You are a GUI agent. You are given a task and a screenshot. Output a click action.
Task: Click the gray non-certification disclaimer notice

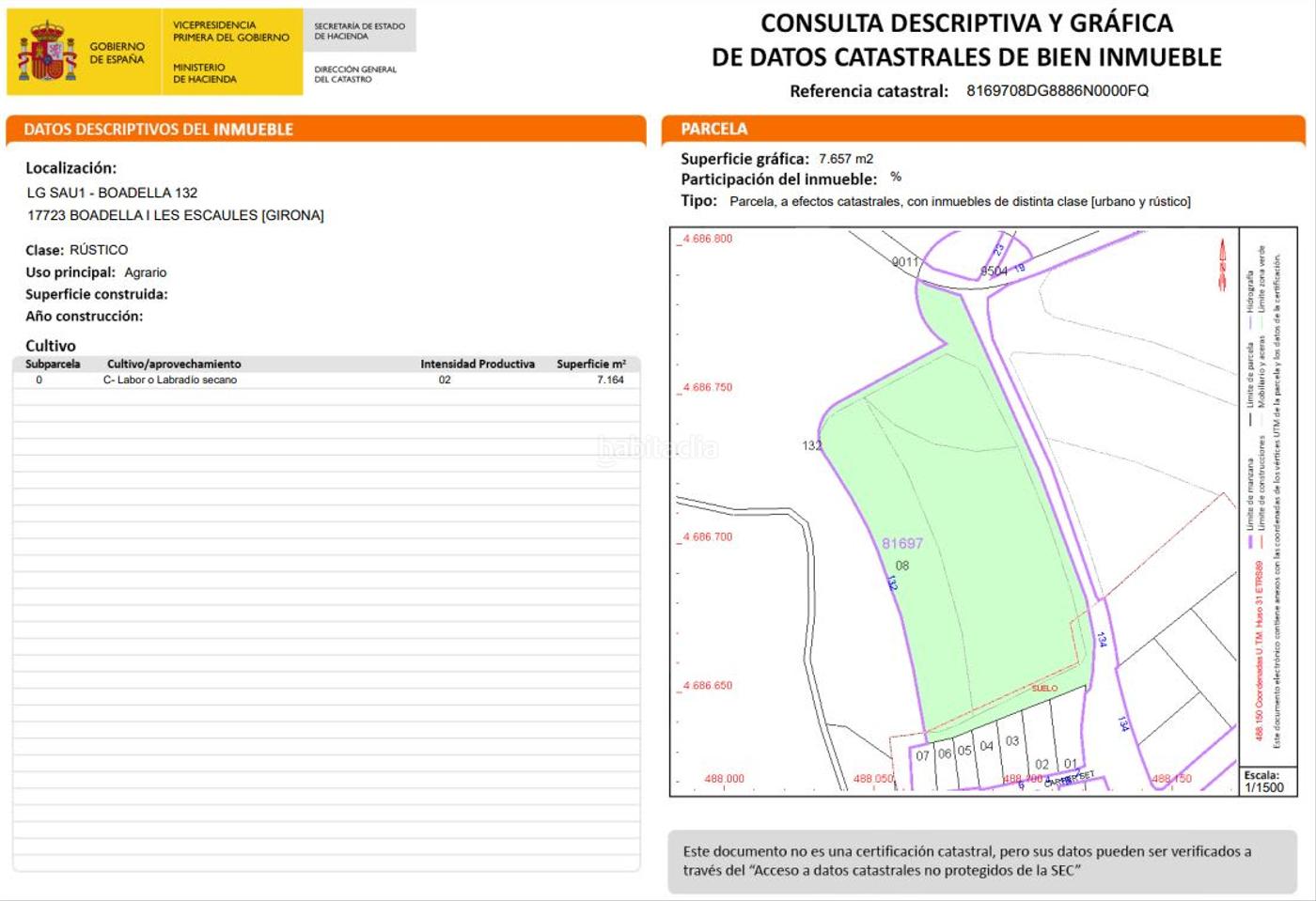(981, 861)
